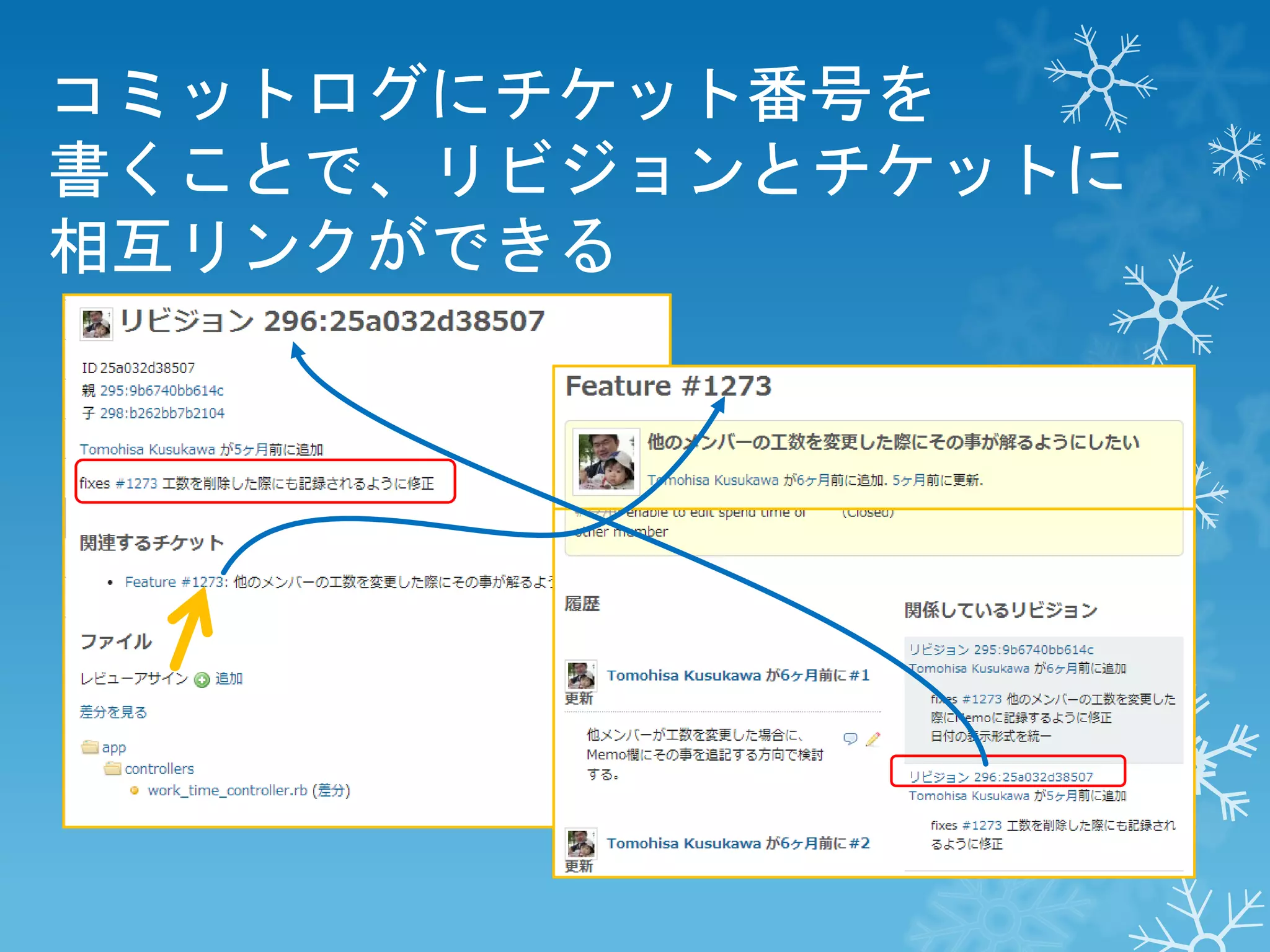Open the app folder icon
1270x952 pixels.
(90, 747)
